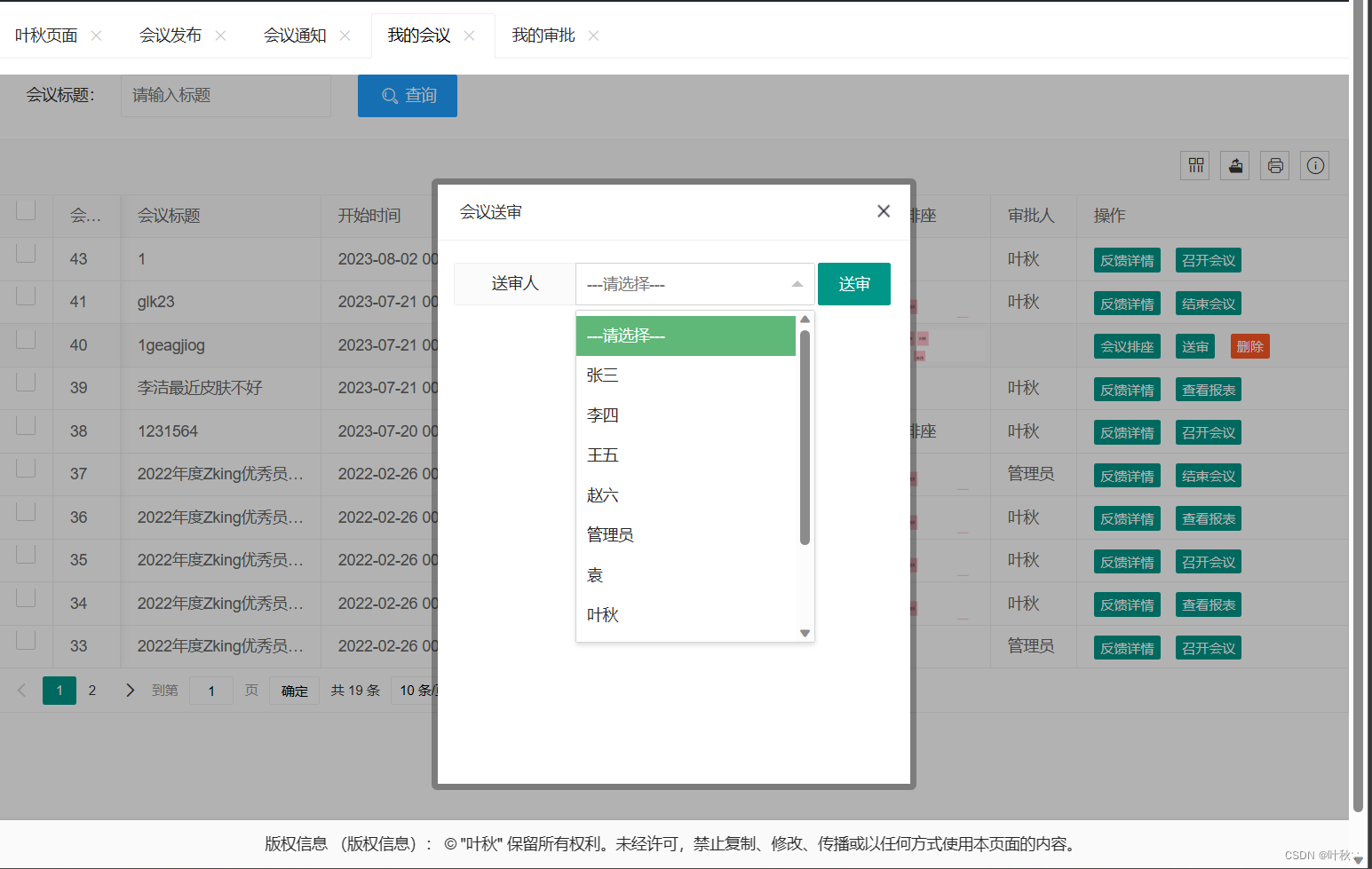Viewport: 1372px width, 869px height.
Task: Focus the page number jump input
Action: coord(211,691)
